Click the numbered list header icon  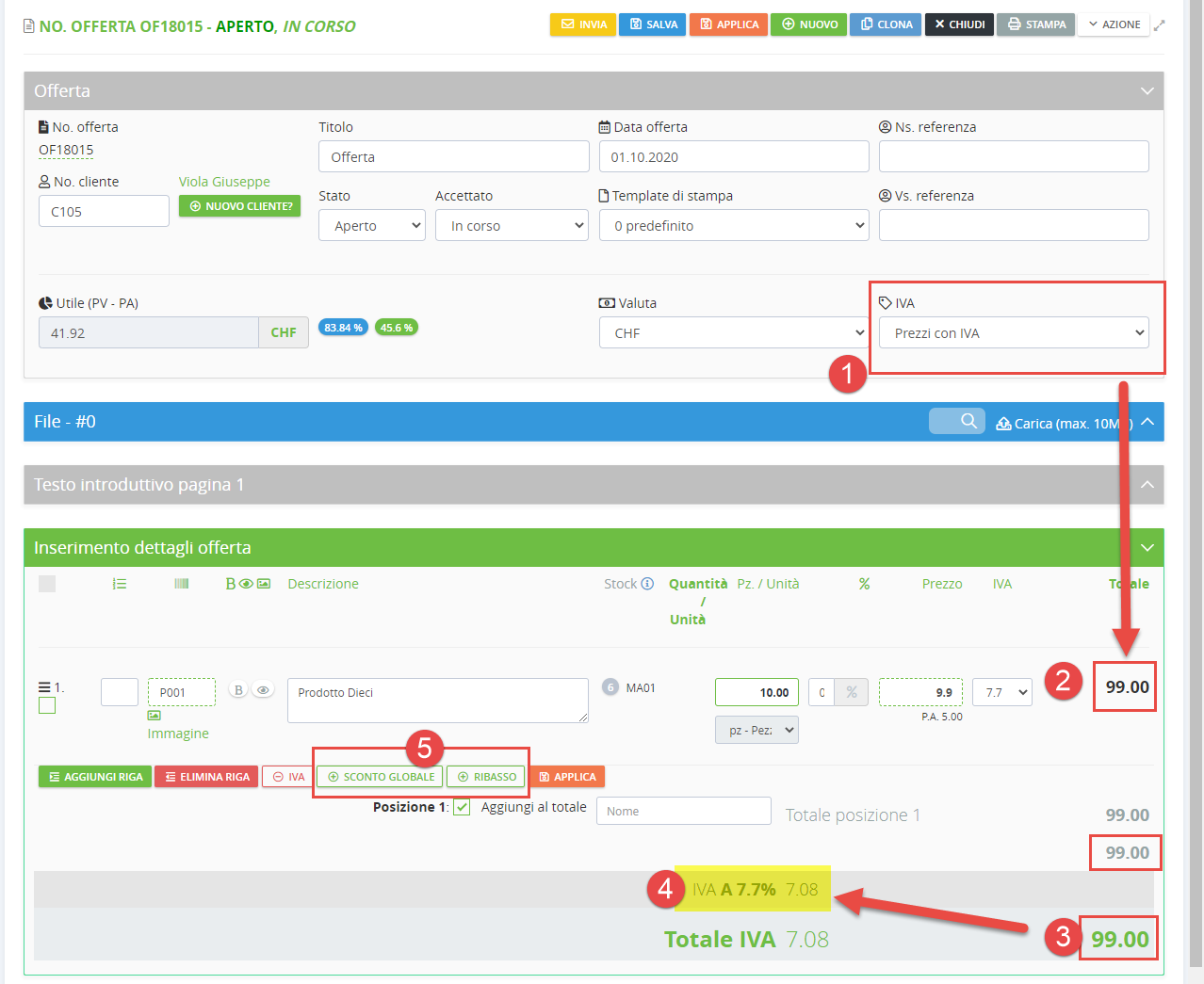pyautogui.click(x=120, y=584)
